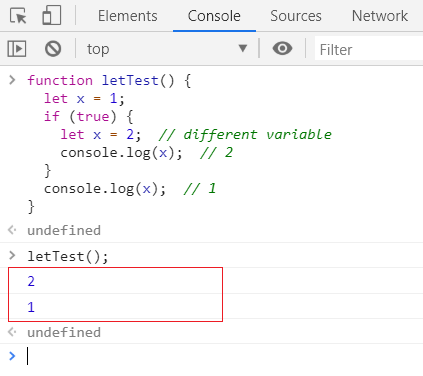This screenshot has width=423, height=376.
Task: Create a live expression with eye icon
Action: pos(282,48)
